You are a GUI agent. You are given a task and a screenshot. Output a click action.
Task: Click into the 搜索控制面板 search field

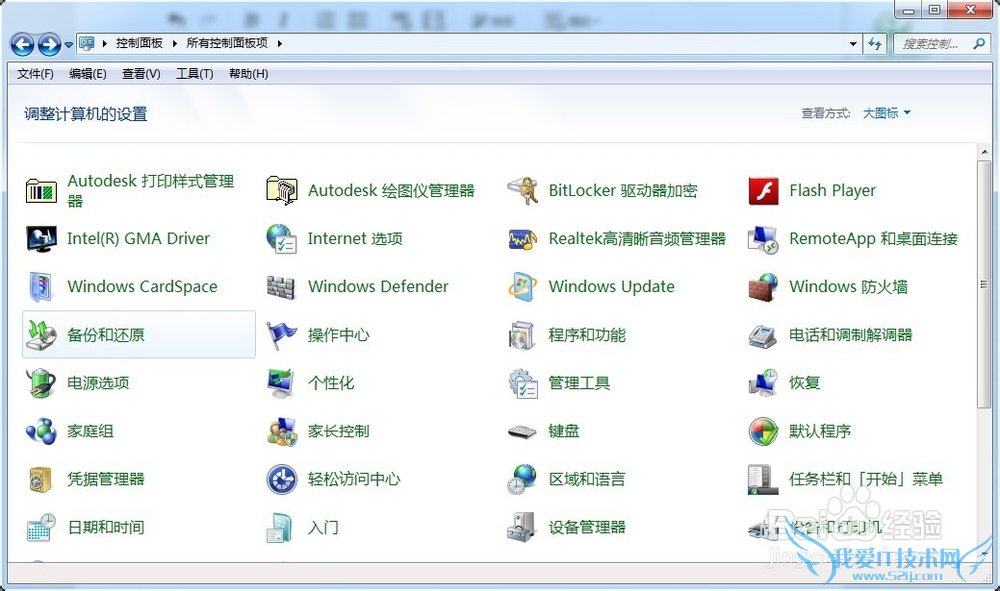930,44
